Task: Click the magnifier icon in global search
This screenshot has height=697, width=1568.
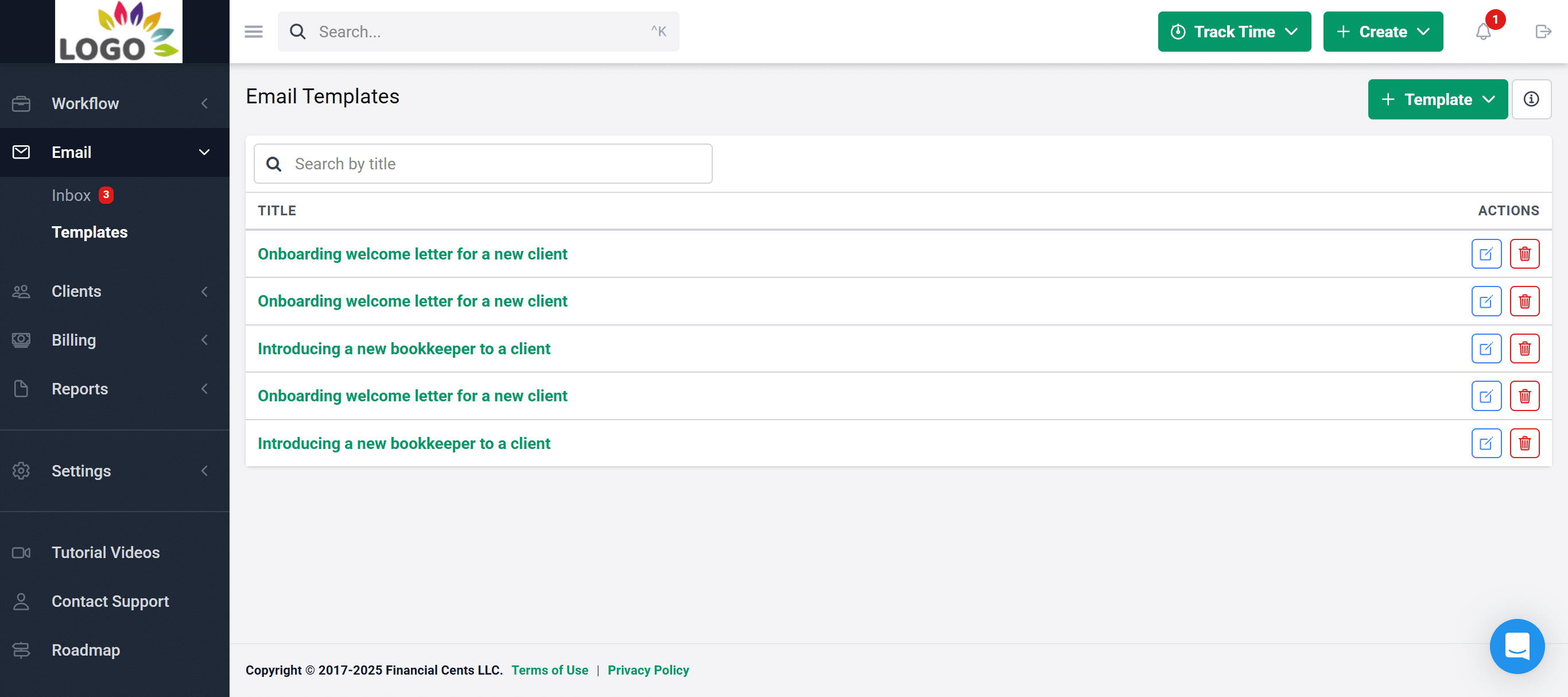Action: pyautogui.click(x=298, y=32)
